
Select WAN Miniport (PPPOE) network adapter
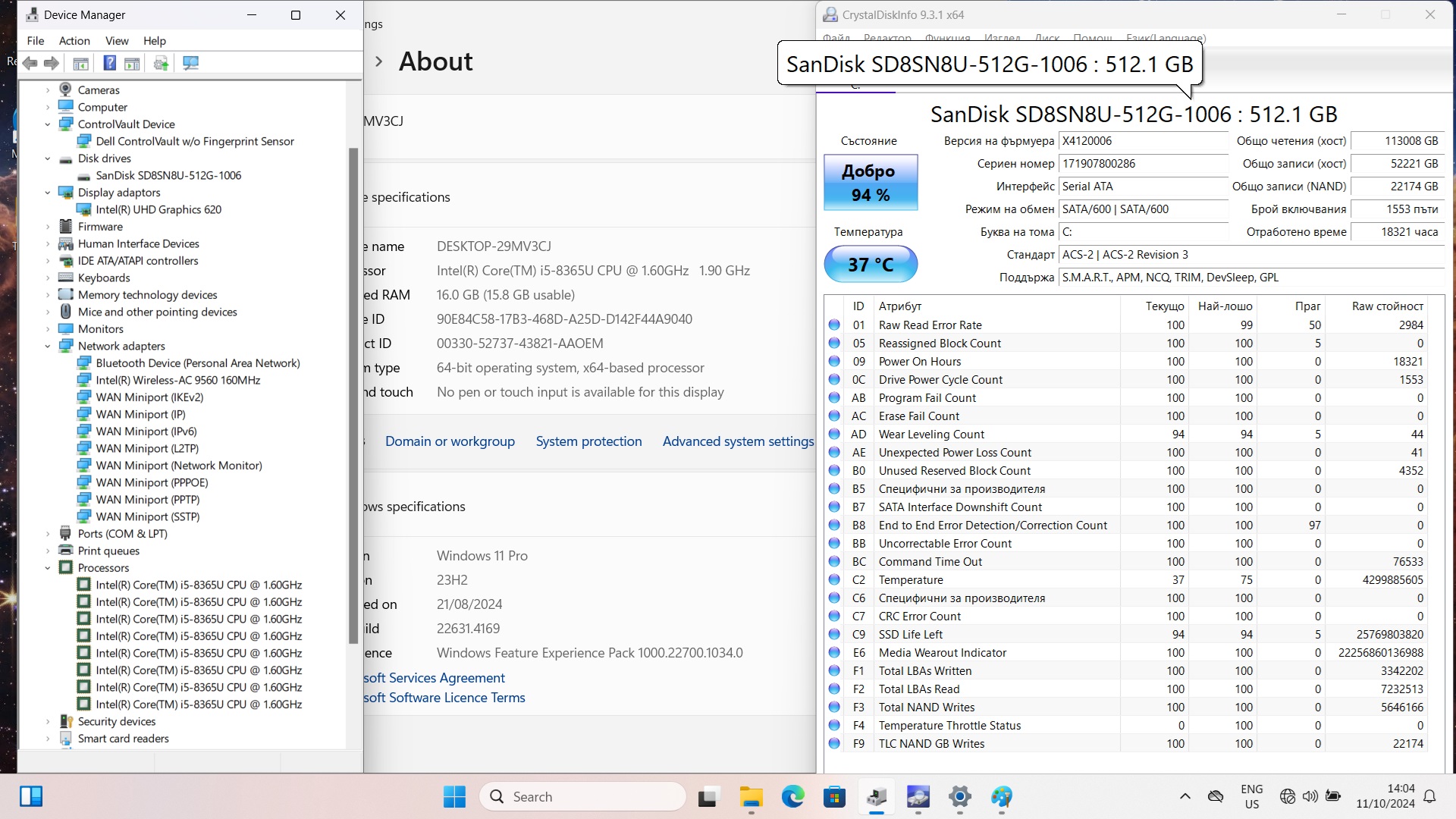tap(152, 482)
